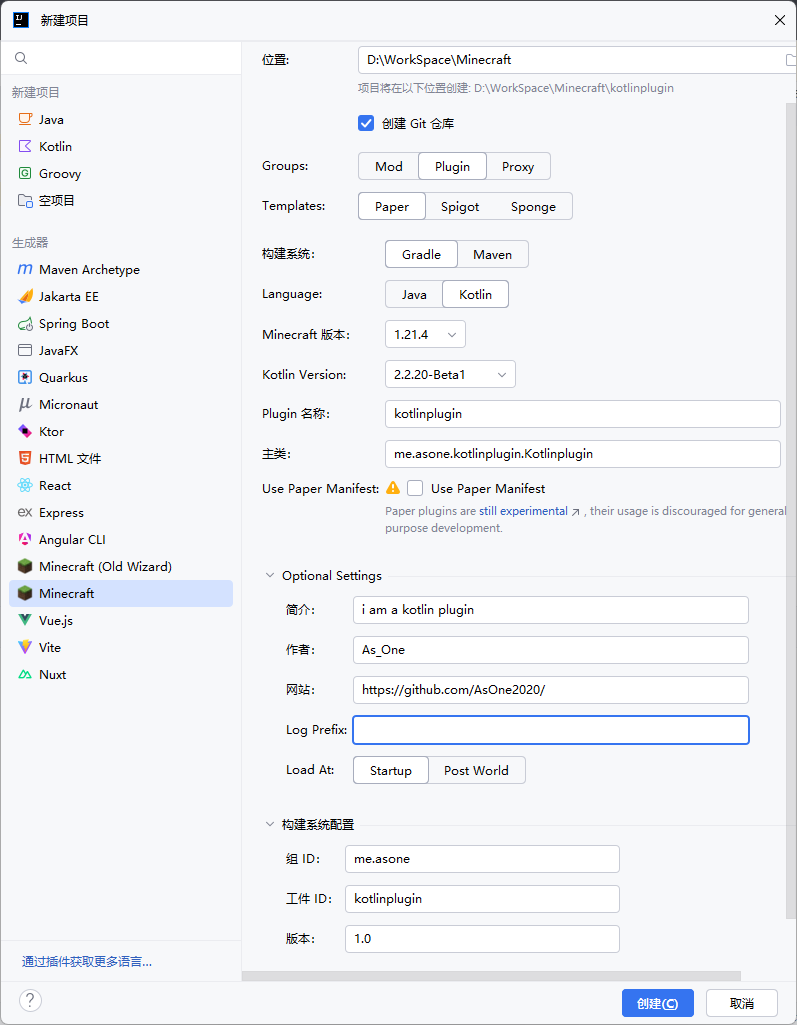
Task: Select the Groovy icon in sidebar
Action: (25, 173)
